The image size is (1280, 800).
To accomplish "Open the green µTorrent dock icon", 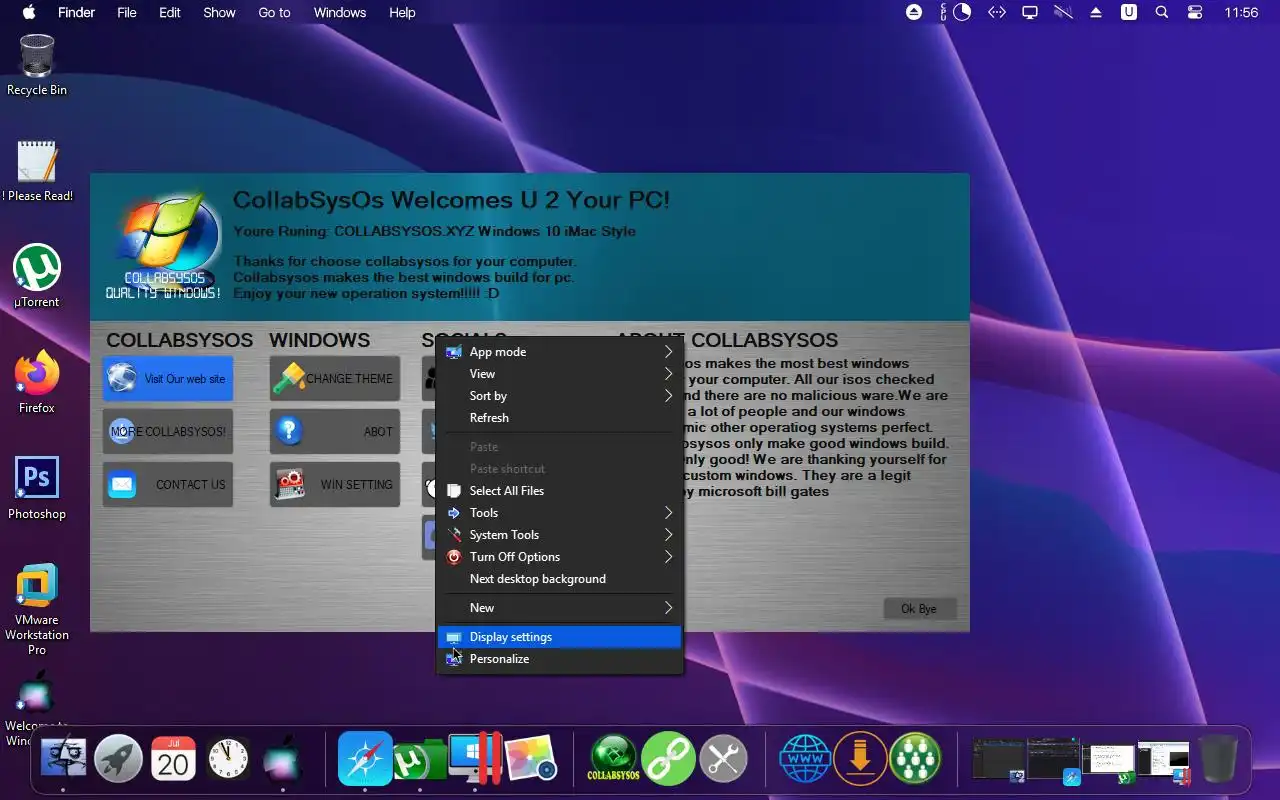I will pyautogui.click(x=418, y=760).
